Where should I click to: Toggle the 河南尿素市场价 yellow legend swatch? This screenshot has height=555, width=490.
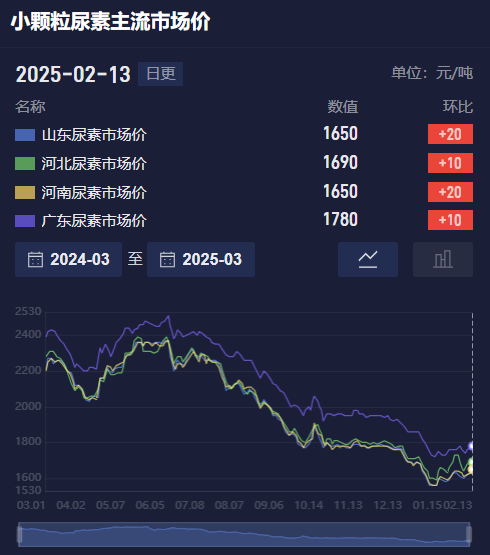[x=25, y=193]
